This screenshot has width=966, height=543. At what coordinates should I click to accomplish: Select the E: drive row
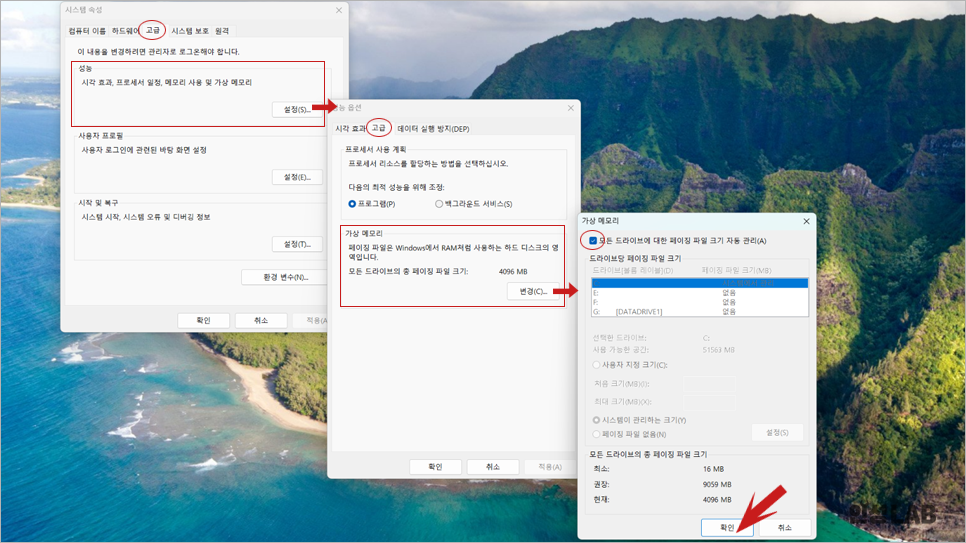coord(700,293)
